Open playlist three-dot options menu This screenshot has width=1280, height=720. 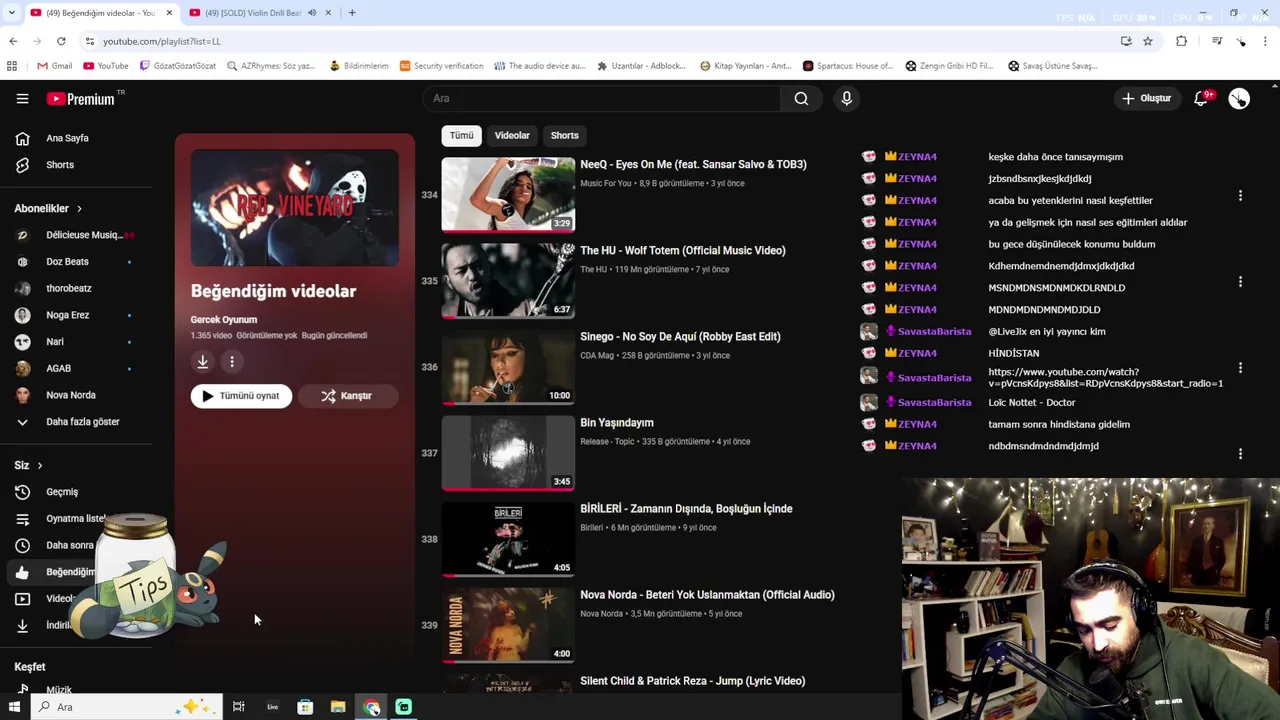pos(232,362)
